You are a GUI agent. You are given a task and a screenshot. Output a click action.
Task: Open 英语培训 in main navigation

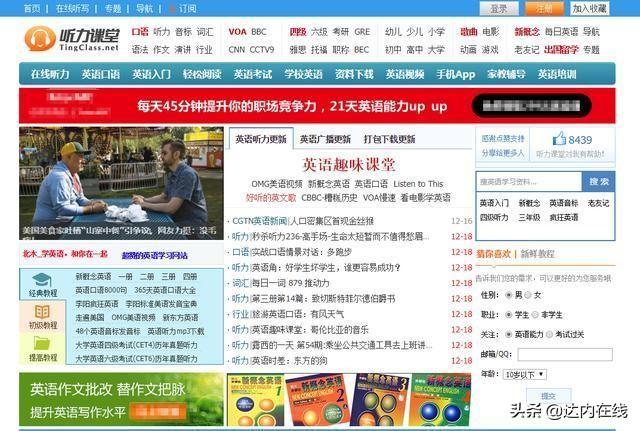557,74
